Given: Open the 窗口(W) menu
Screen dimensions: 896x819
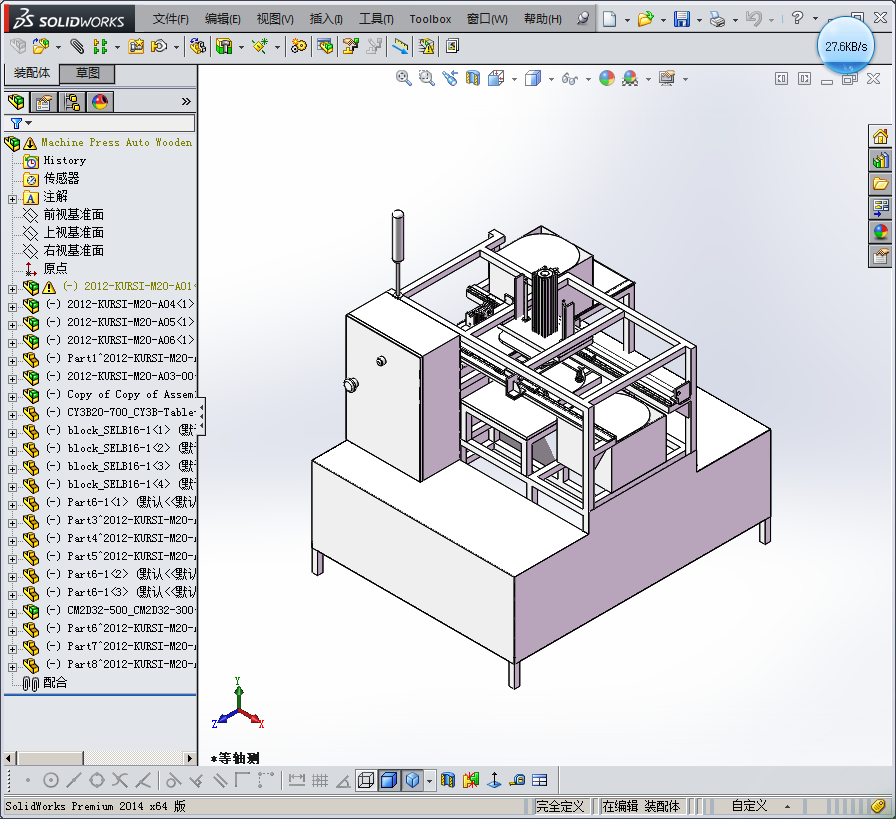Looking at the screenshot, I should pyautogui.click(x=487, y=19).
